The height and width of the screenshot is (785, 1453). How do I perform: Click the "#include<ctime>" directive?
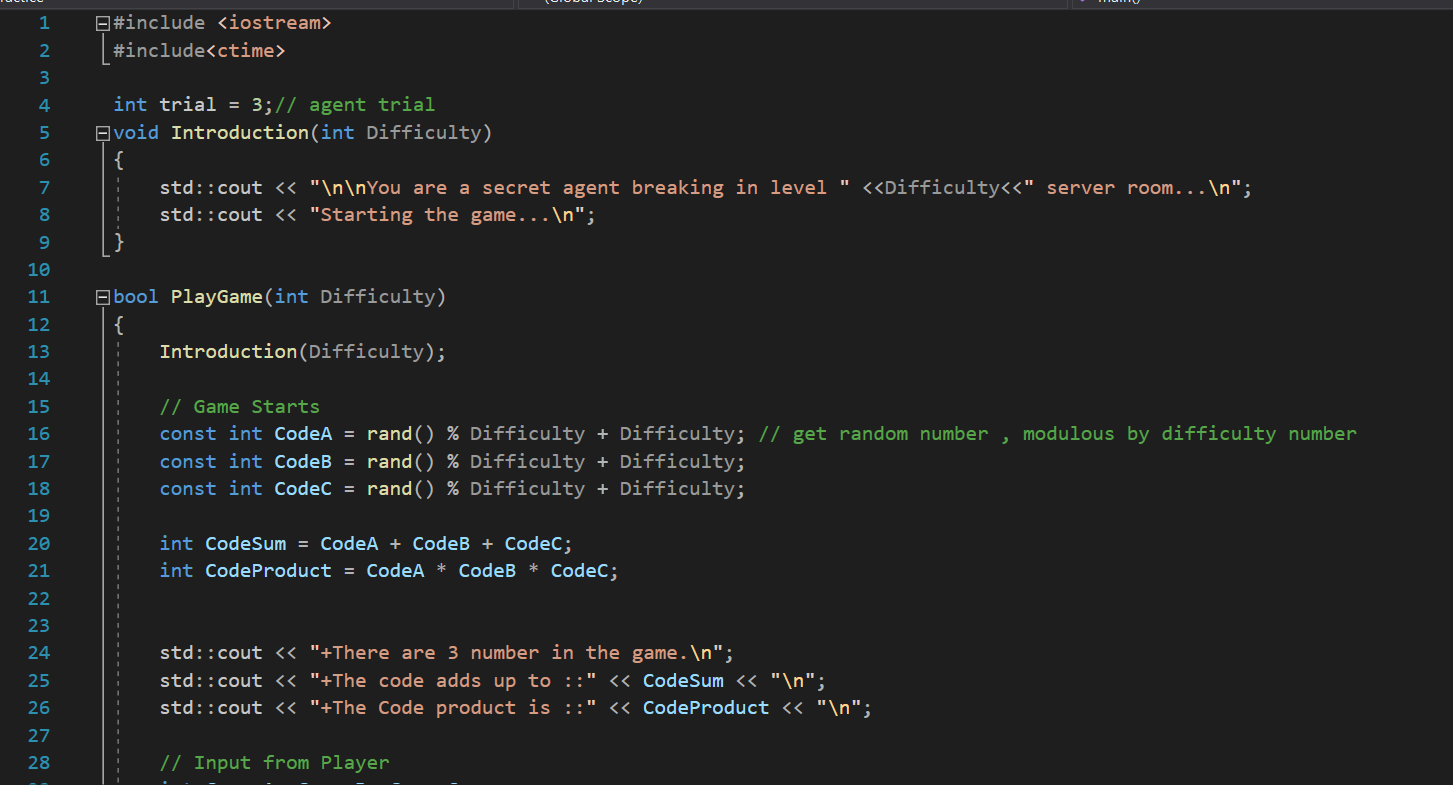[x=199, y=50]
